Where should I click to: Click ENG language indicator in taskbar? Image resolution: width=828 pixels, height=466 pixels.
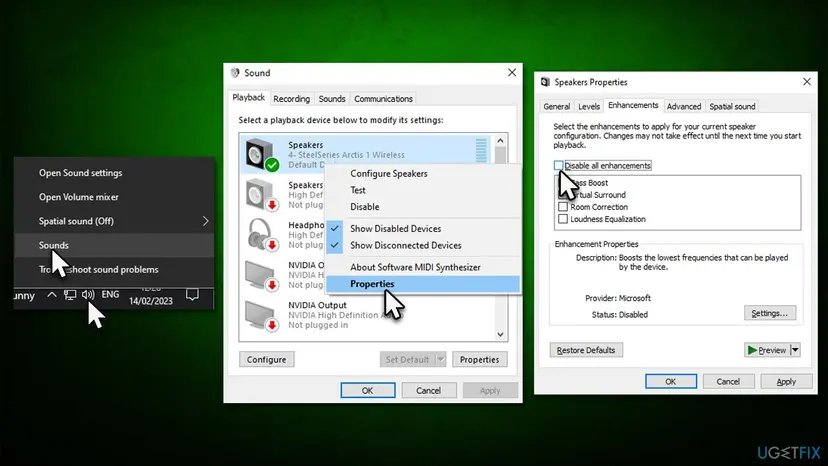pyautogui.click(x=110, y=295)
